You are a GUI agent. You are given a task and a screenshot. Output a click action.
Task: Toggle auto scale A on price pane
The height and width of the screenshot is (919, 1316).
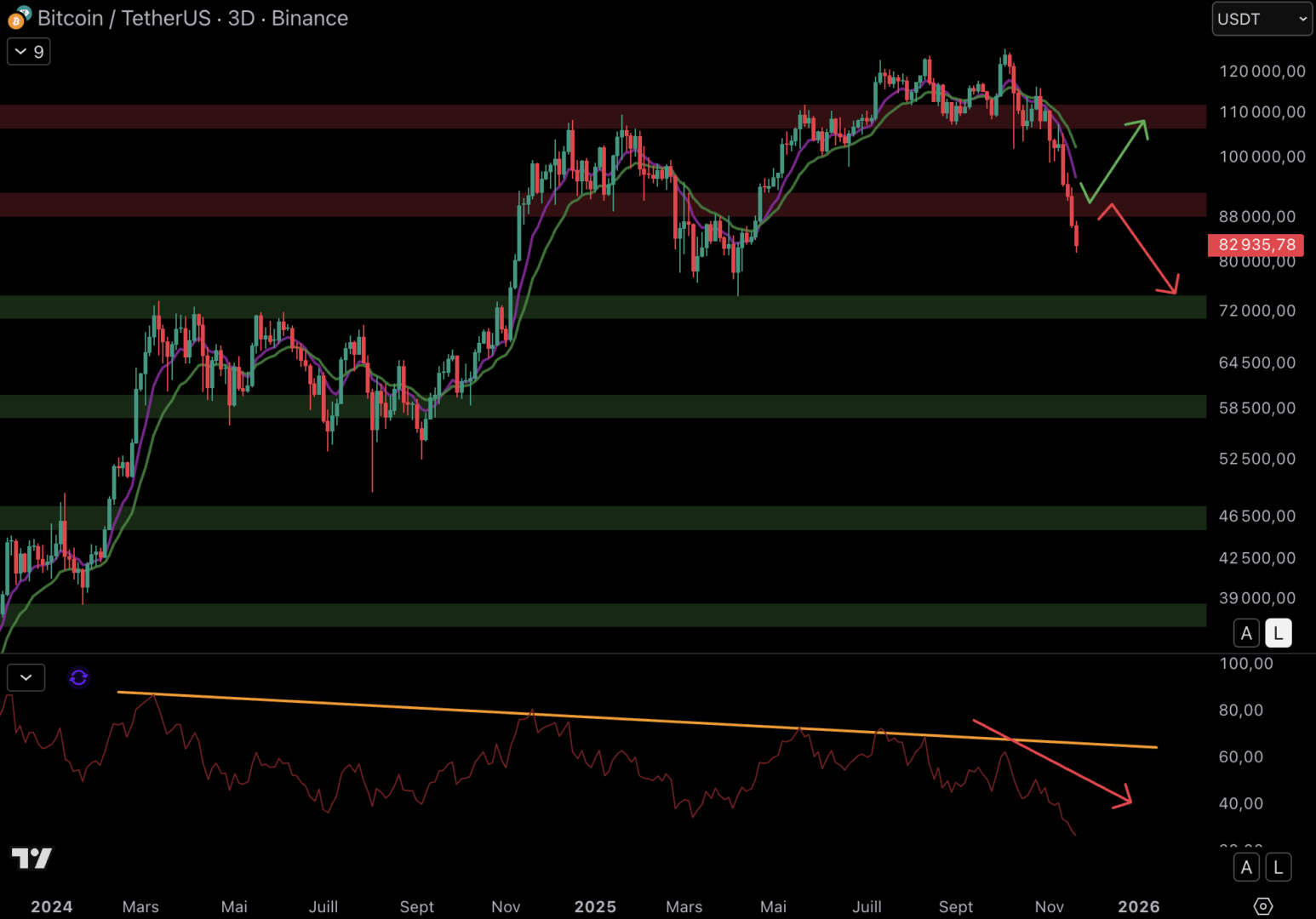coord(1246,633)
